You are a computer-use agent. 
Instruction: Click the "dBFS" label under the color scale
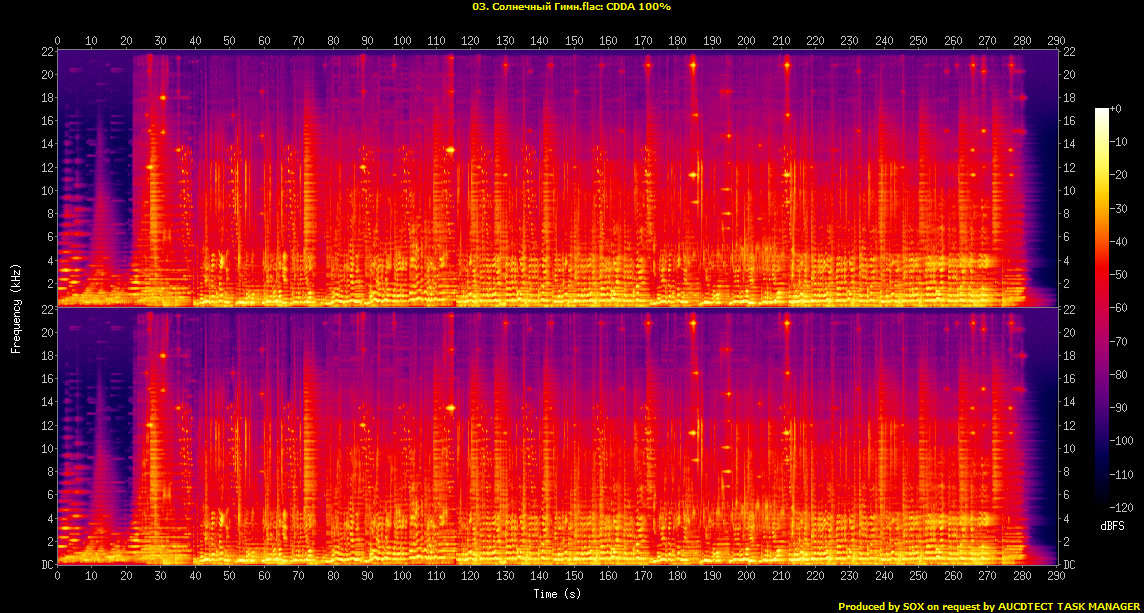[1113, 525]
